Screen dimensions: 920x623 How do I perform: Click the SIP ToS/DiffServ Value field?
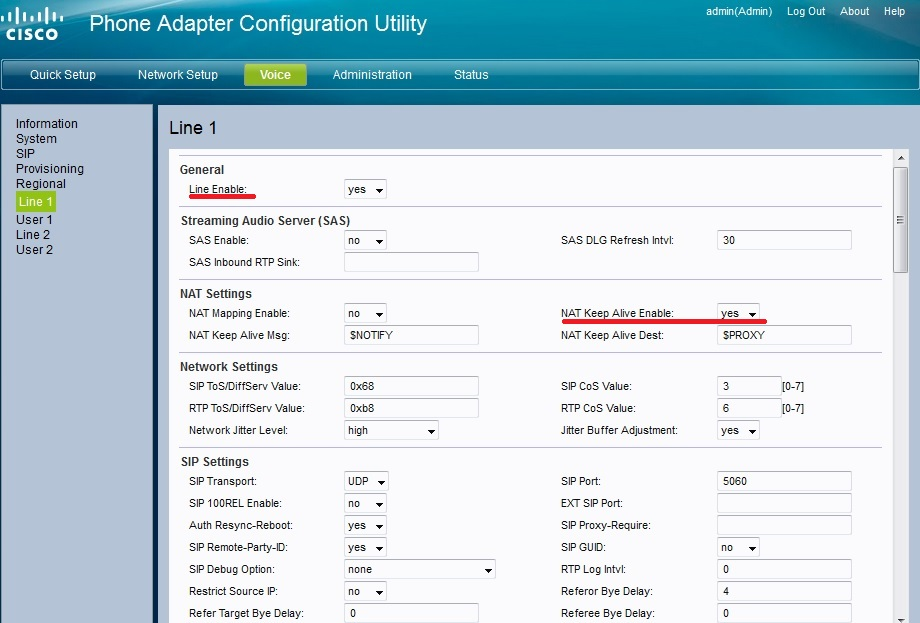(x=411, y=387)
